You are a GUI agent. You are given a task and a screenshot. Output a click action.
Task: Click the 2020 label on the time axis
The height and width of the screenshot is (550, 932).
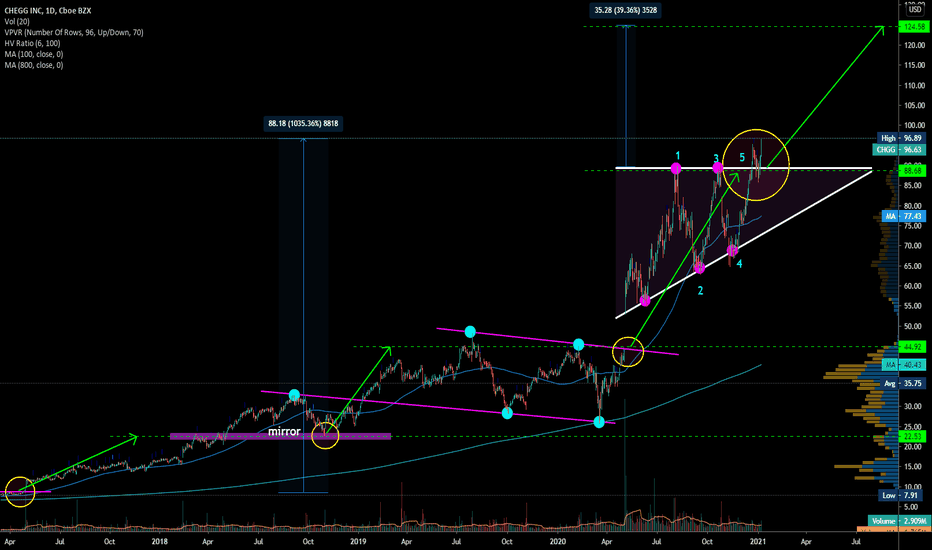pyautogui.click(x=558, y=542)
